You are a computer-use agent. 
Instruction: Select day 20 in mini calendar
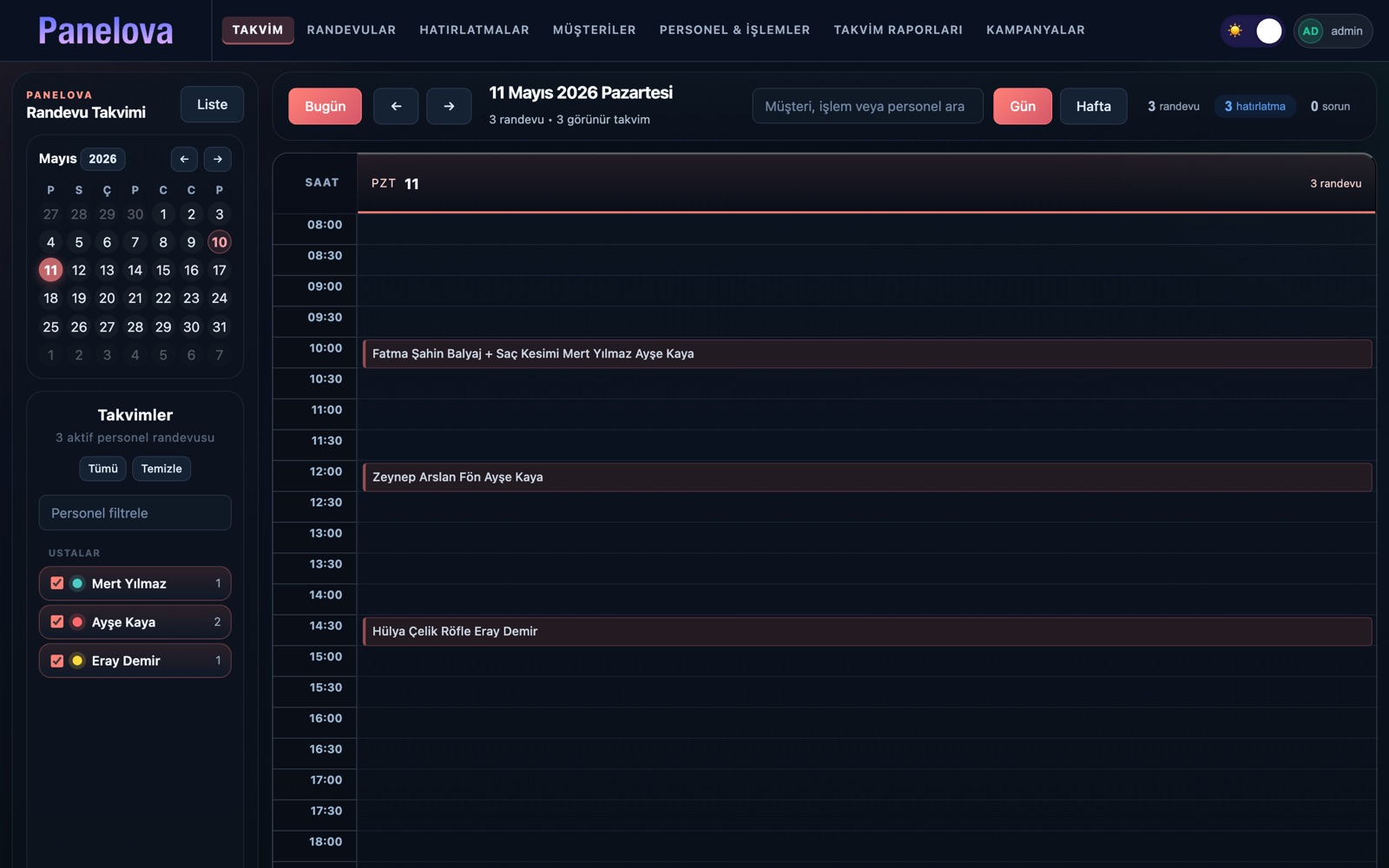click(x=107, y=298)
